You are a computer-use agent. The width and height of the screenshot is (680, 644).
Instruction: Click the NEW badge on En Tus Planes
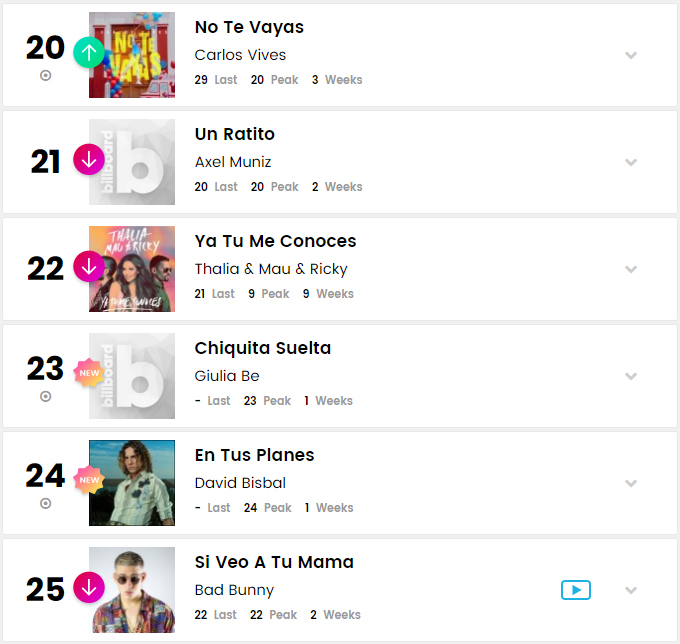89,480
